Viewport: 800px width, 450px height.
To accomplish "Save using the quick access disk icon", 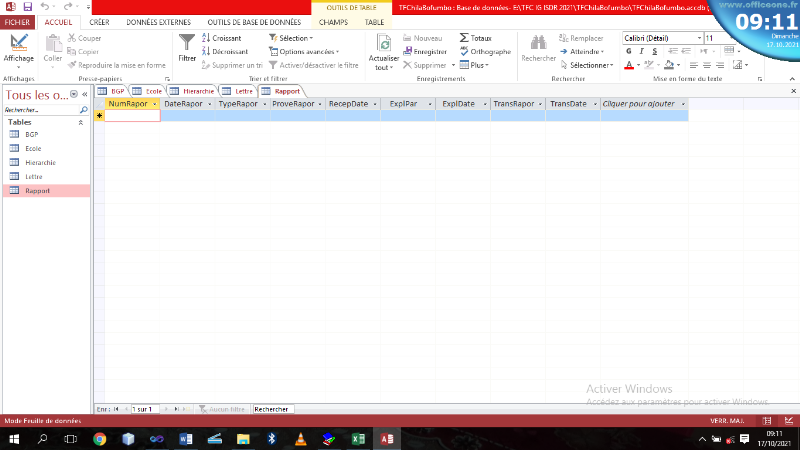I will tap(27, 7).
